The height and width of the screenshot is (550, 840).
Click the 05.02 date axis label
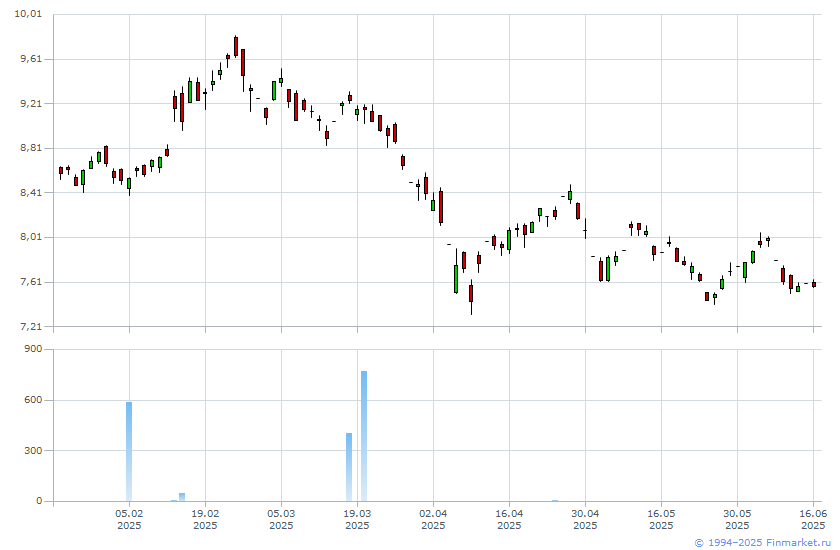tap(129, 519)
